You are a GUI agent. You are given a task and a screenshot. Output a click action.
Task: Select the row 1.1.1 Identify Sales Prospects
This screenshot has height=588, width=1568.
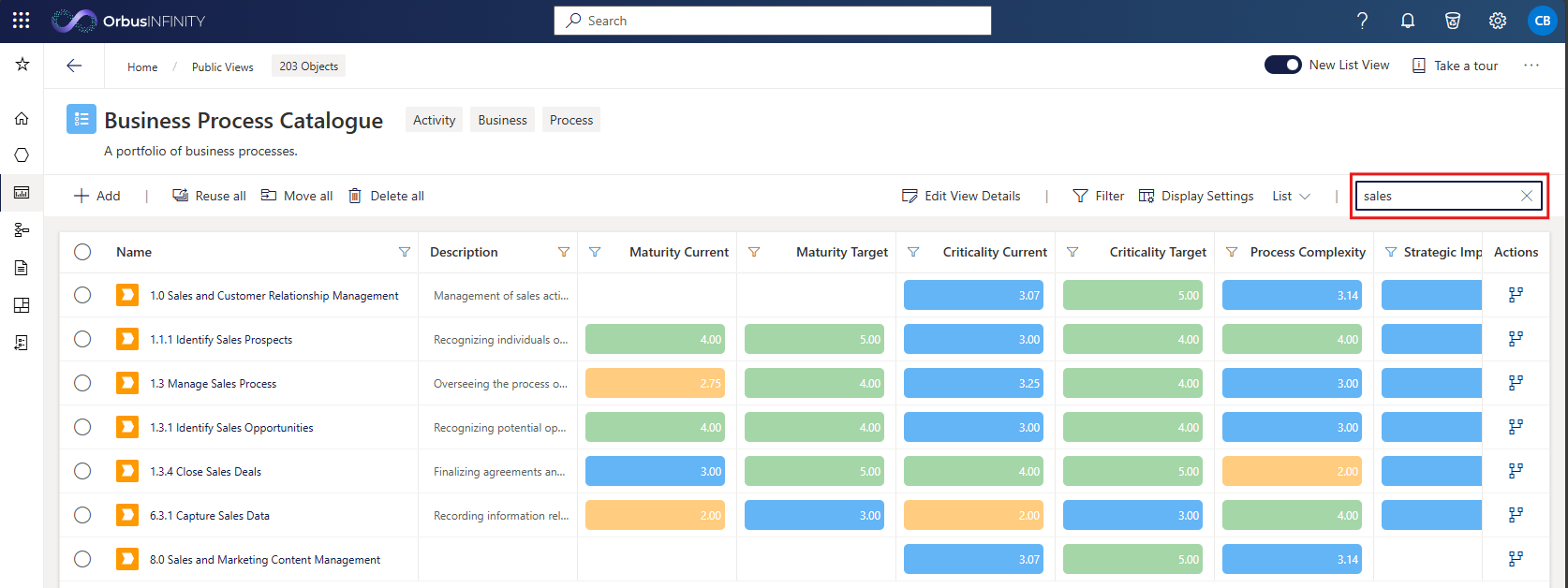pyautogui.click(x=82, y=339)
